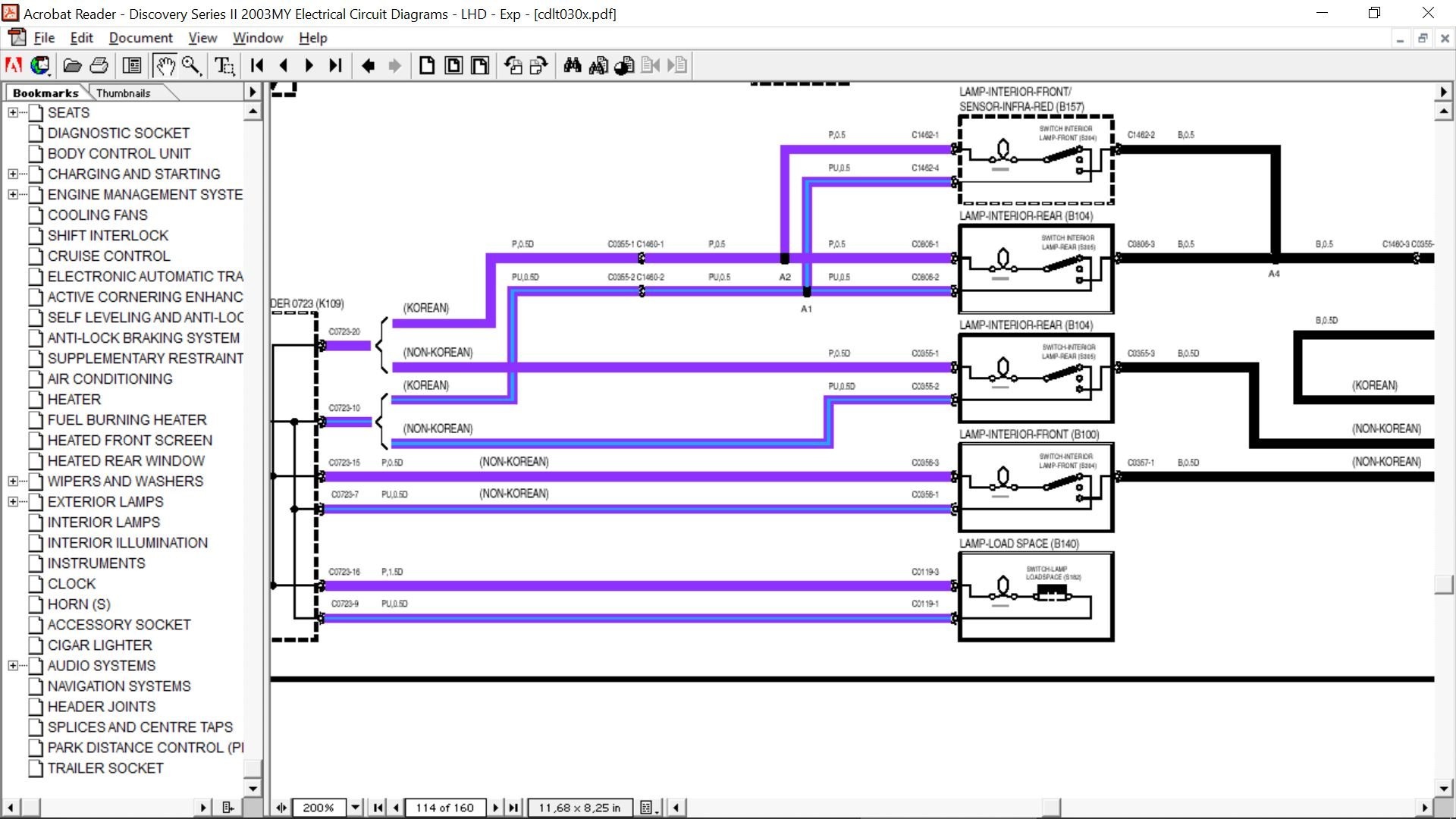The image size is (1456, 819).
Task: Open the INTERIOR LAMPS bookmark
Action: [x=104, y=522]
